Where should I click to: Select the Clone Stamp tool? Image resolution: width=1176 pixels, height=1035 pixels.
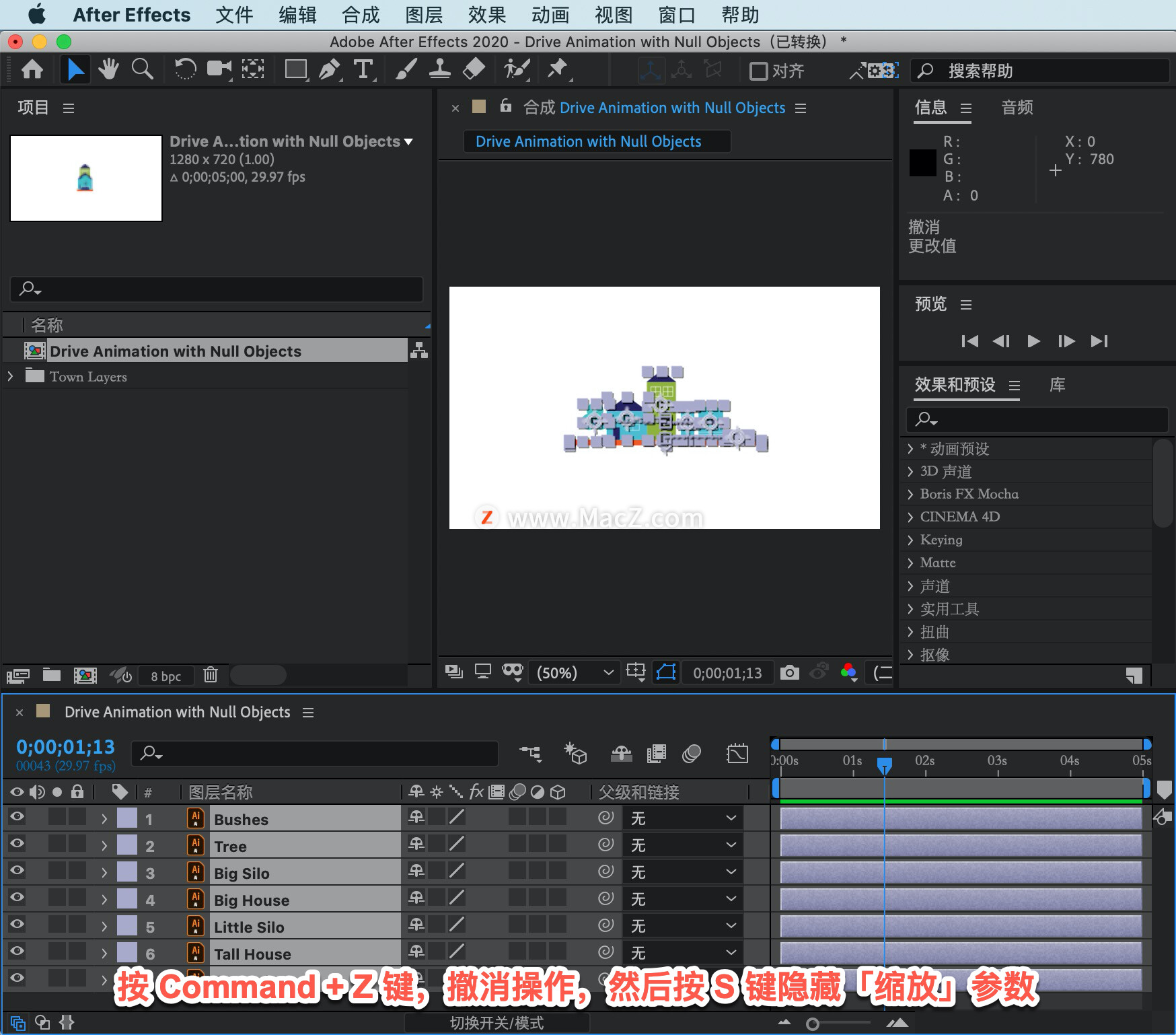click(440, 69)
